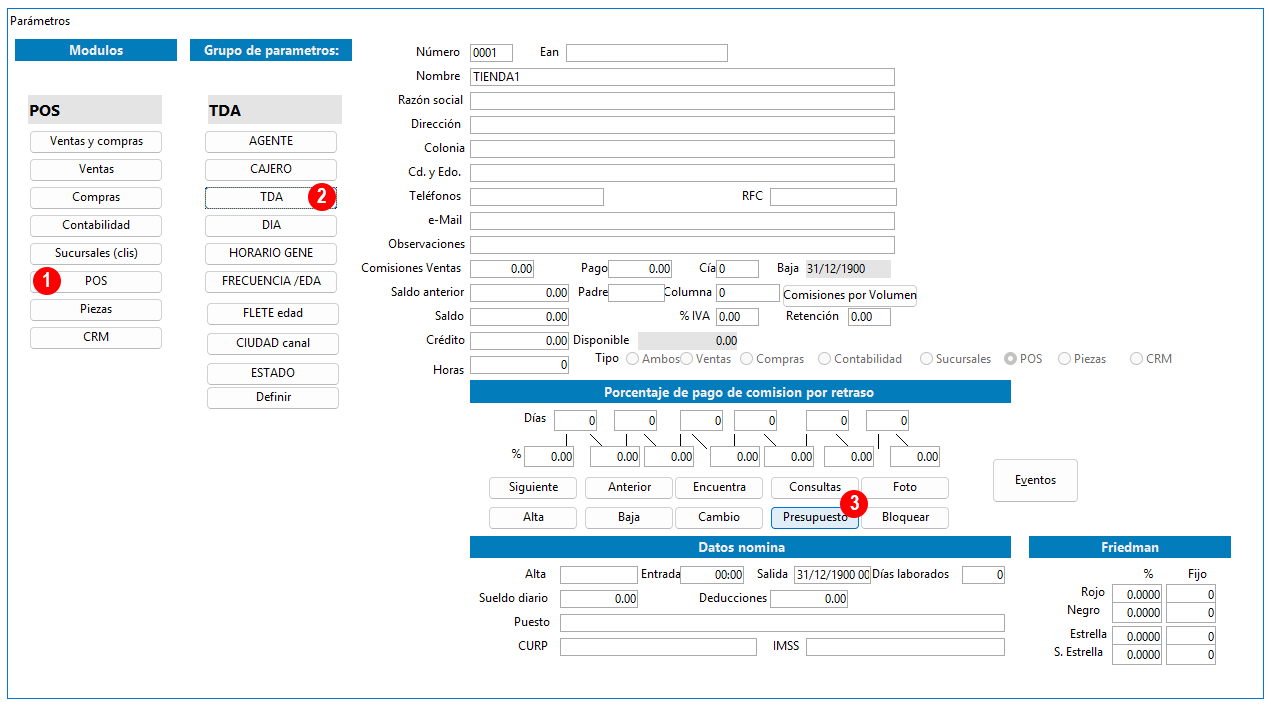The image size is (1271, 708).
Task: Open the Ventas module button
Action: [96, 170]
